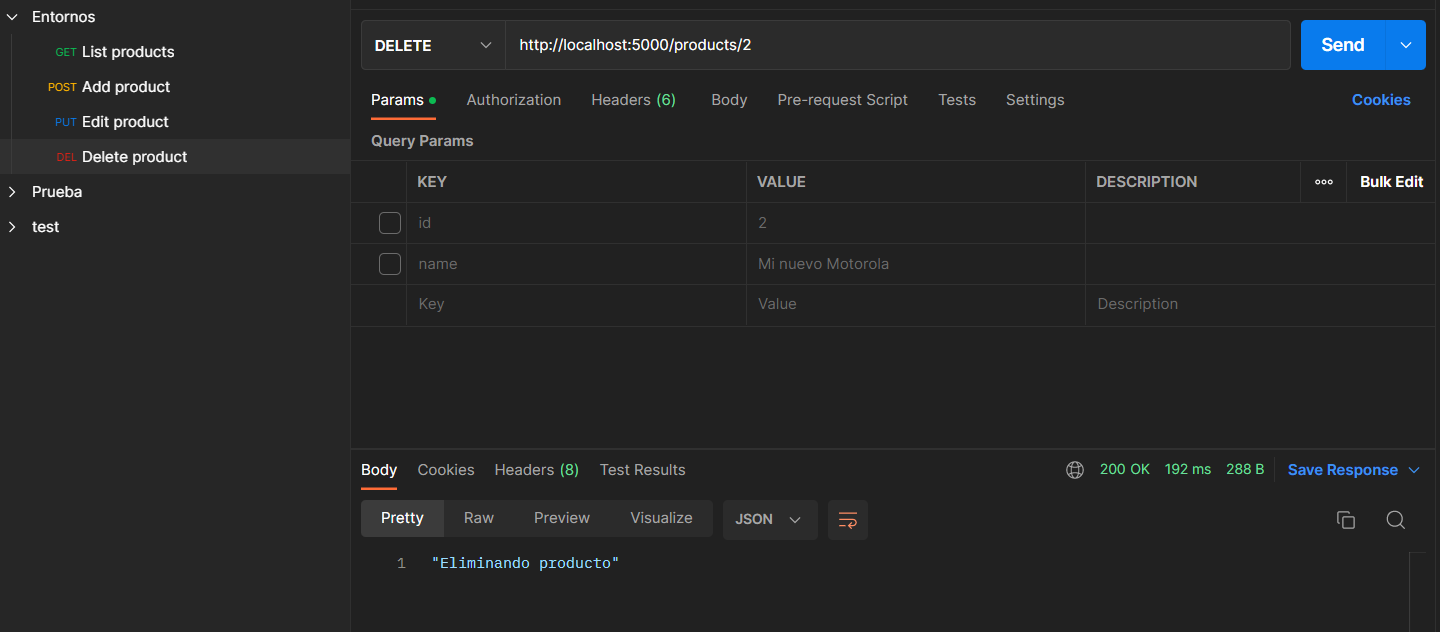Collapse the Entornos collection

[13, 17]
